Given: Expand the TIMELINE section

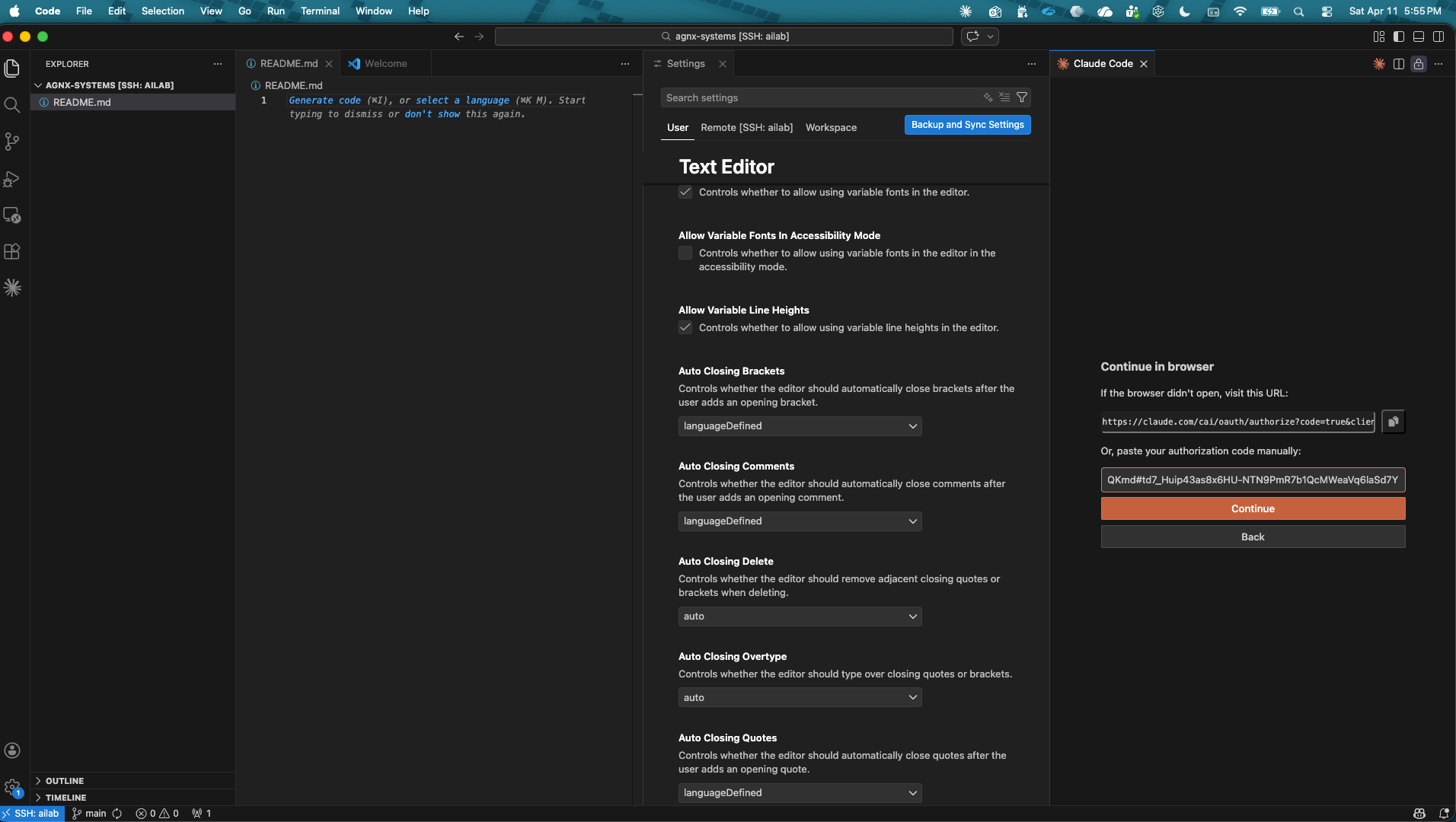Looking at the screenshot, I should pyautogui.click(x=65, y=798).
